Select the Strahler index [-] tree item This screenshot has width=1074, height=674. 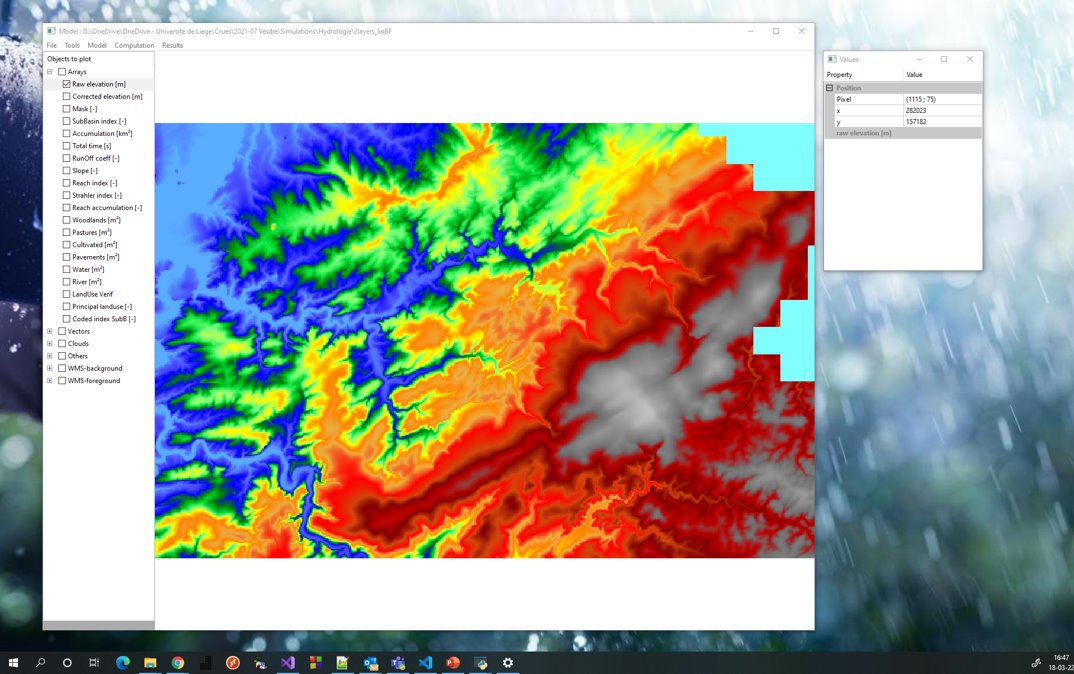click(97, 196)
